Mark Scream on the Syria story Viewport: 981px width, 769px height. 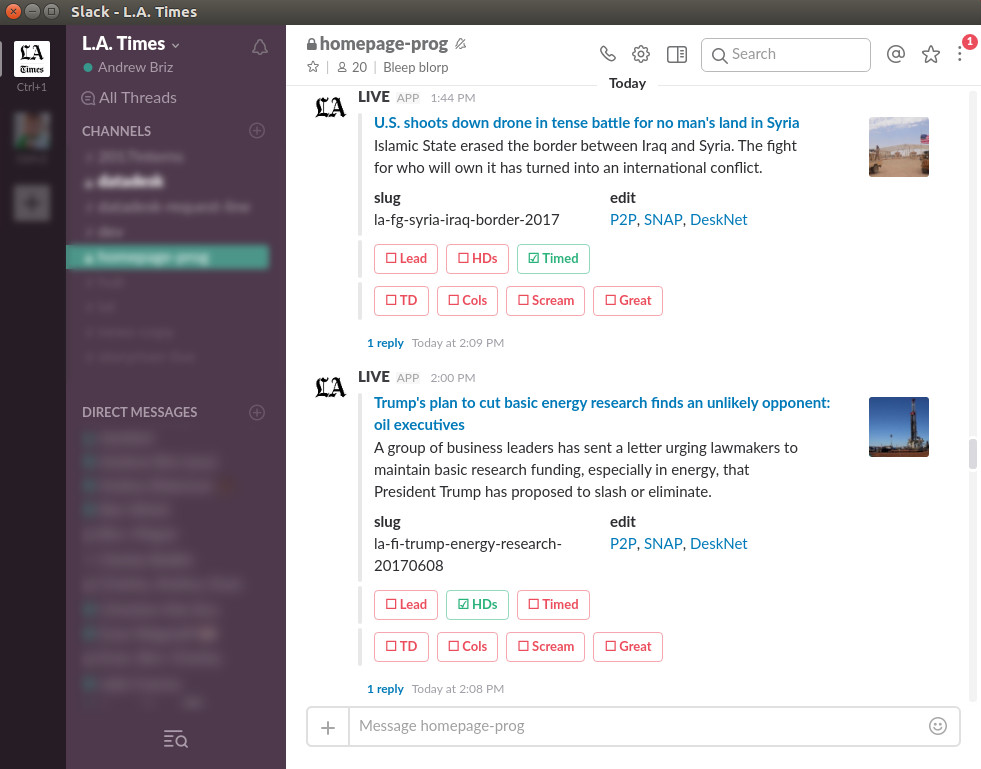[546, 300]
